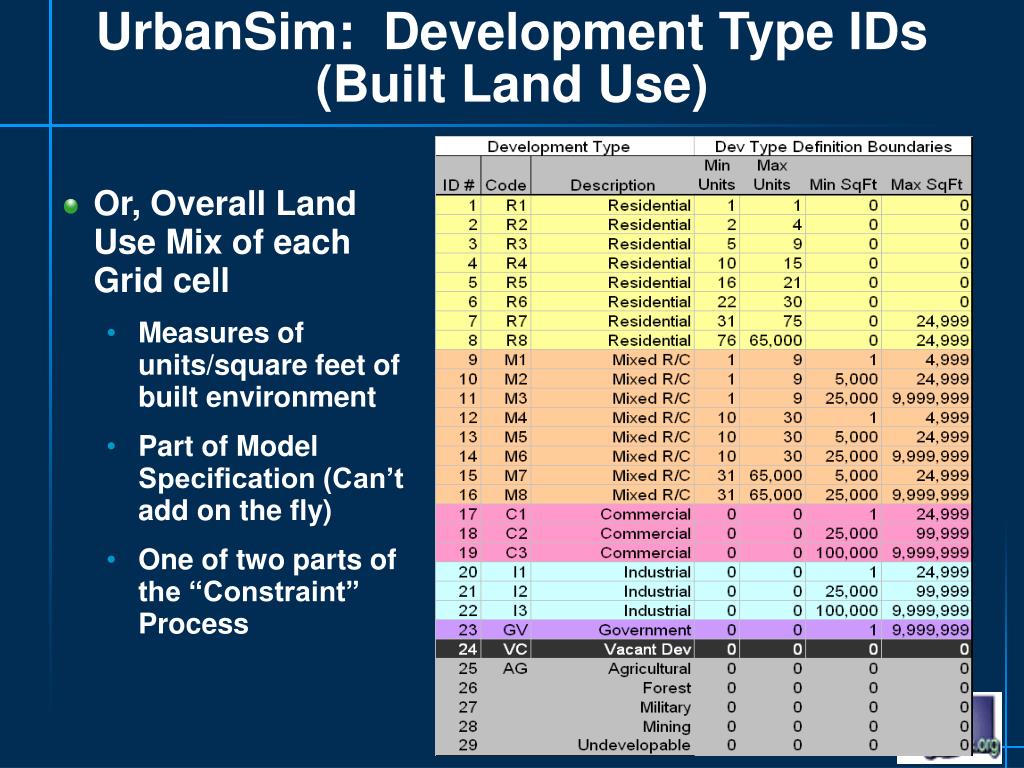Click the "Description" column header
This screenshot has height=768, width=1024.
(612, 185)
